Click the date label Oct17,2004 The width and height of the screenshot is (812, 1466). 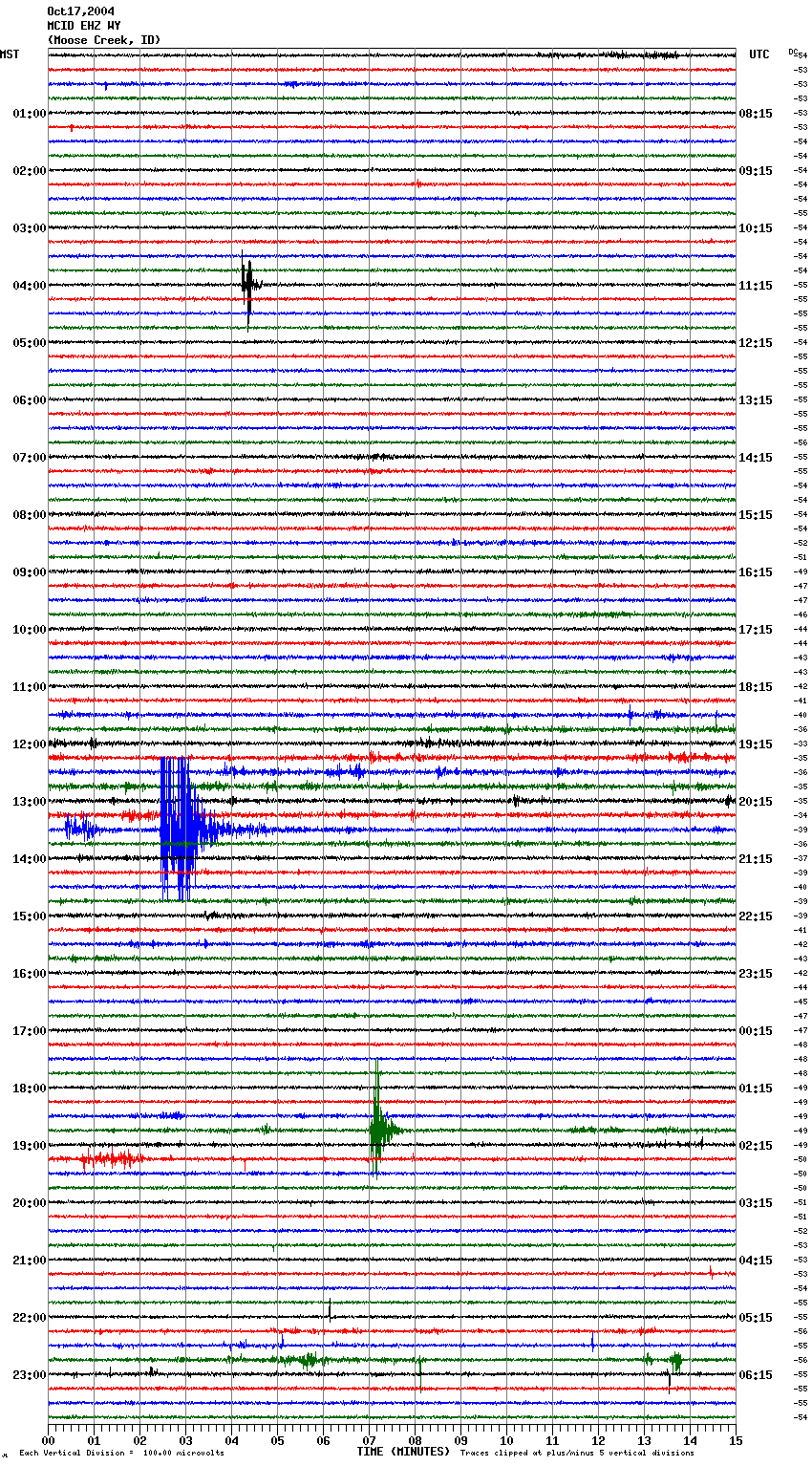click(80, 11)
